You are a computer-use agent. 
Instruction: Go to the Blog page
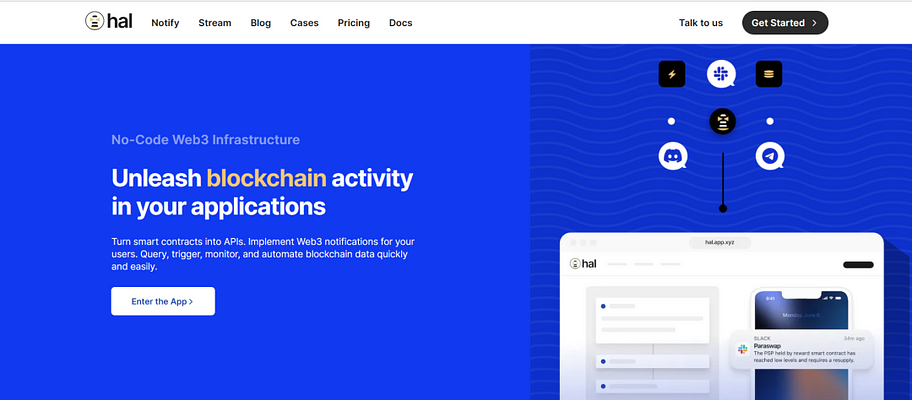pyautogui.click(x=261, y=23)
